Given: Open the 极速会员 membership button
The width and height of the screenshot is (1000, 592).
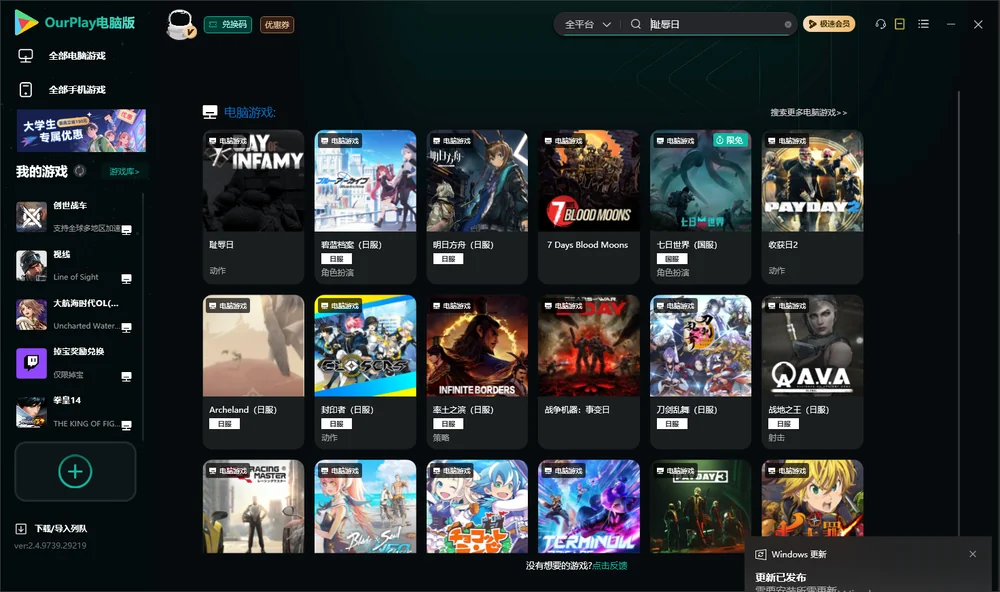Looking at the screenshot, I should (x=829, y=24).
